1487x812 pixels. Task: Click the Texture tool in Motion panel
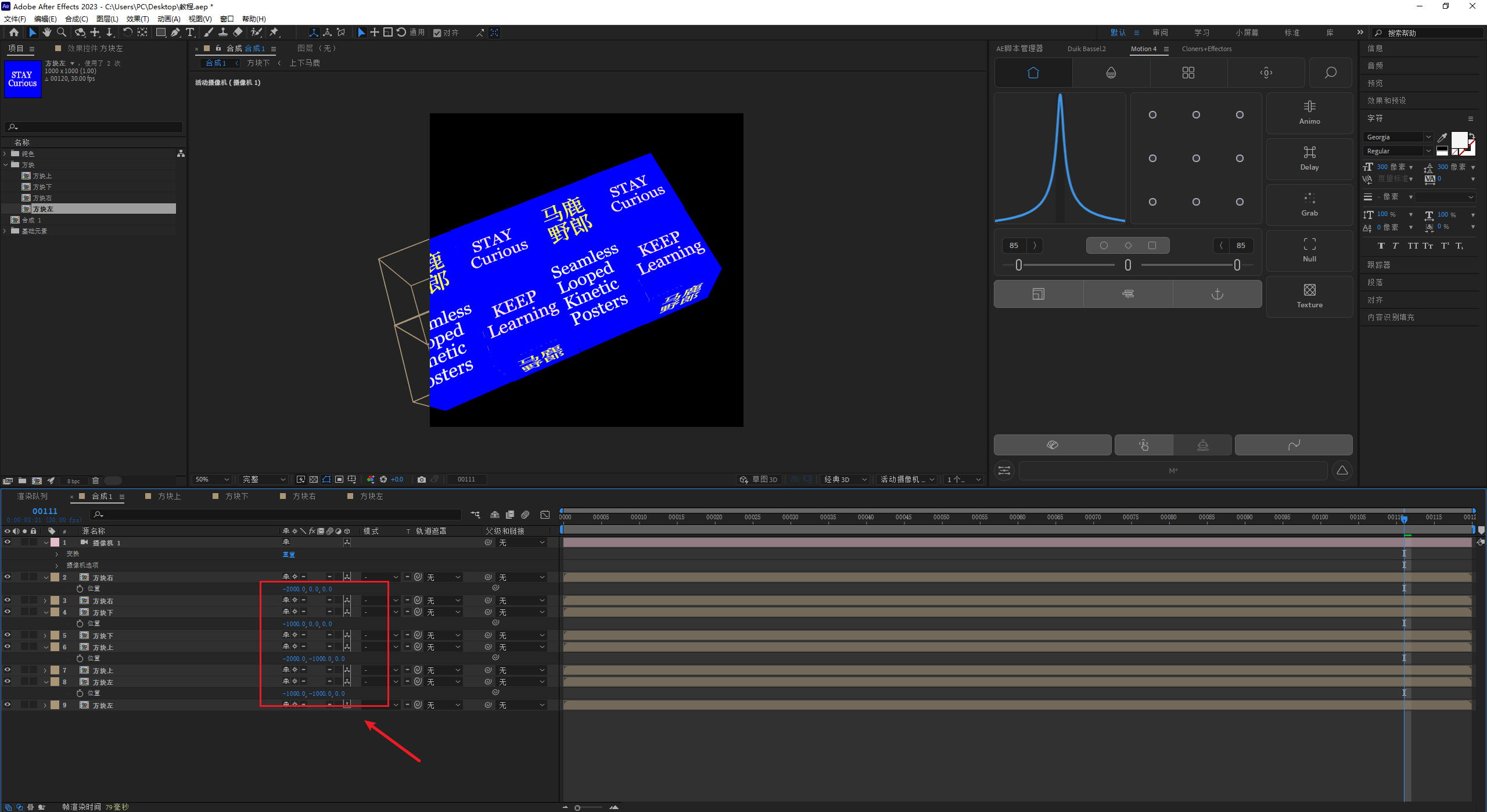(1309, 296)
